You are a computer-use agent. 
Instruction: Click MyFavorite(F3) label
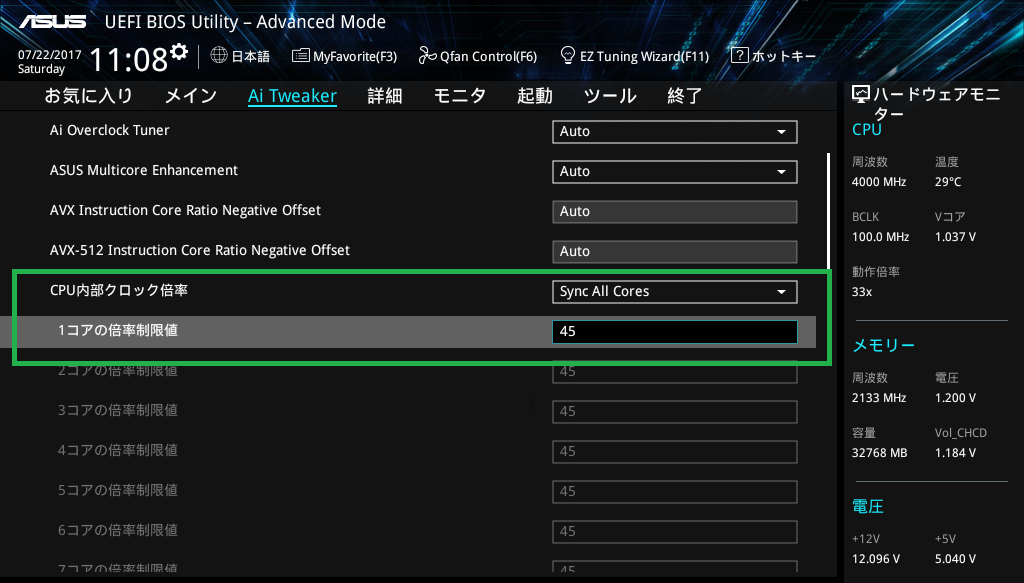click(355, 57)
